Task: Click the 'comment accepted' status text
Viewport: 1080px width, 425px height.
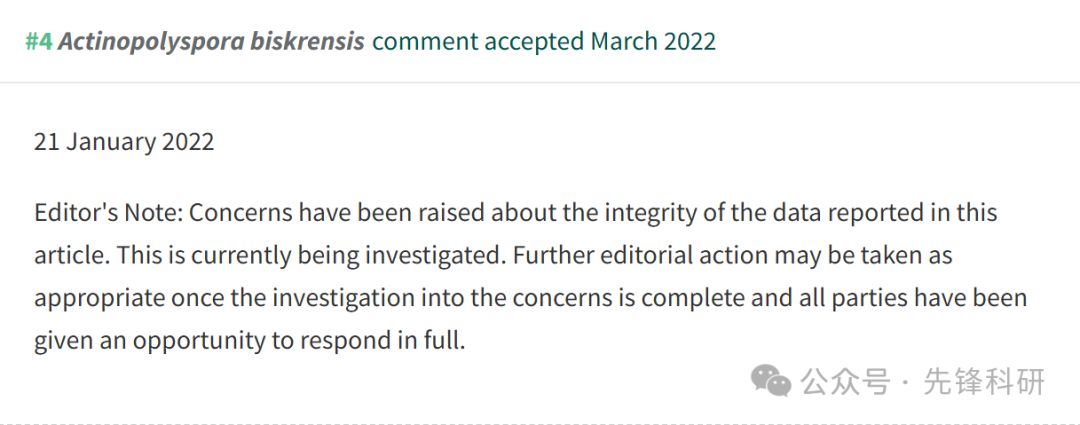Action: click(477, 42)
